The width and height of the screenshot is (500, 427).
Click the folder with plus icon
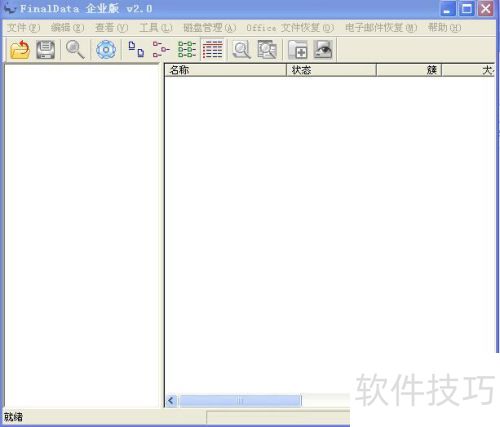point(298,50)
